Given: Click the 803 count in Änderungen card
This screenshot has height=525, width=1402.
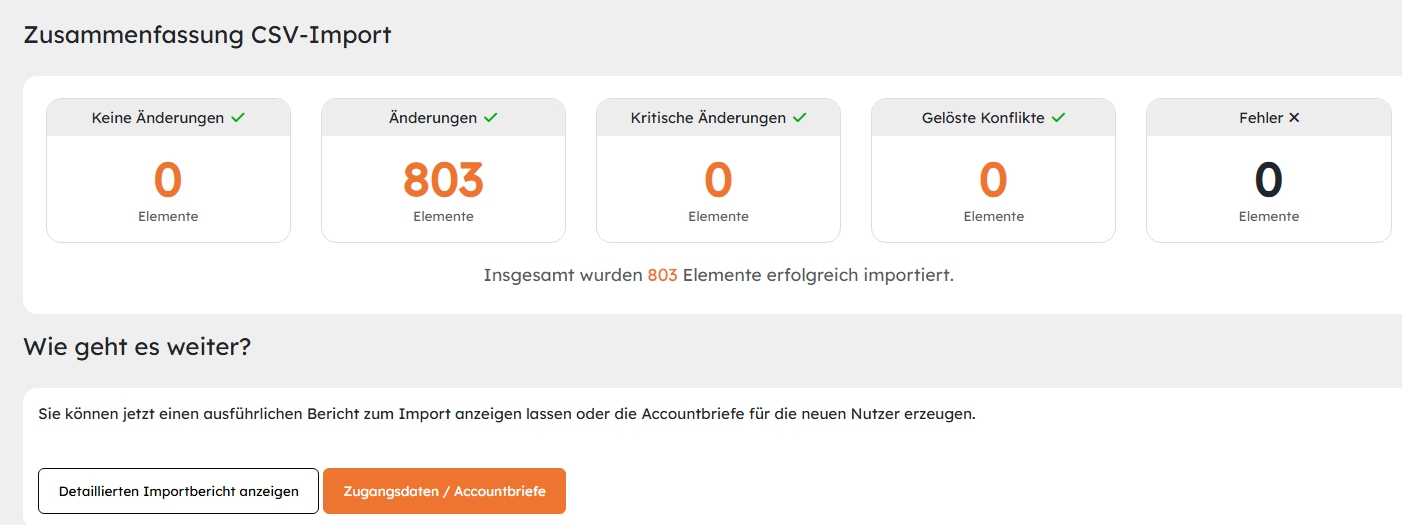Looking at the screenshot, I should (x=443, y=180).
